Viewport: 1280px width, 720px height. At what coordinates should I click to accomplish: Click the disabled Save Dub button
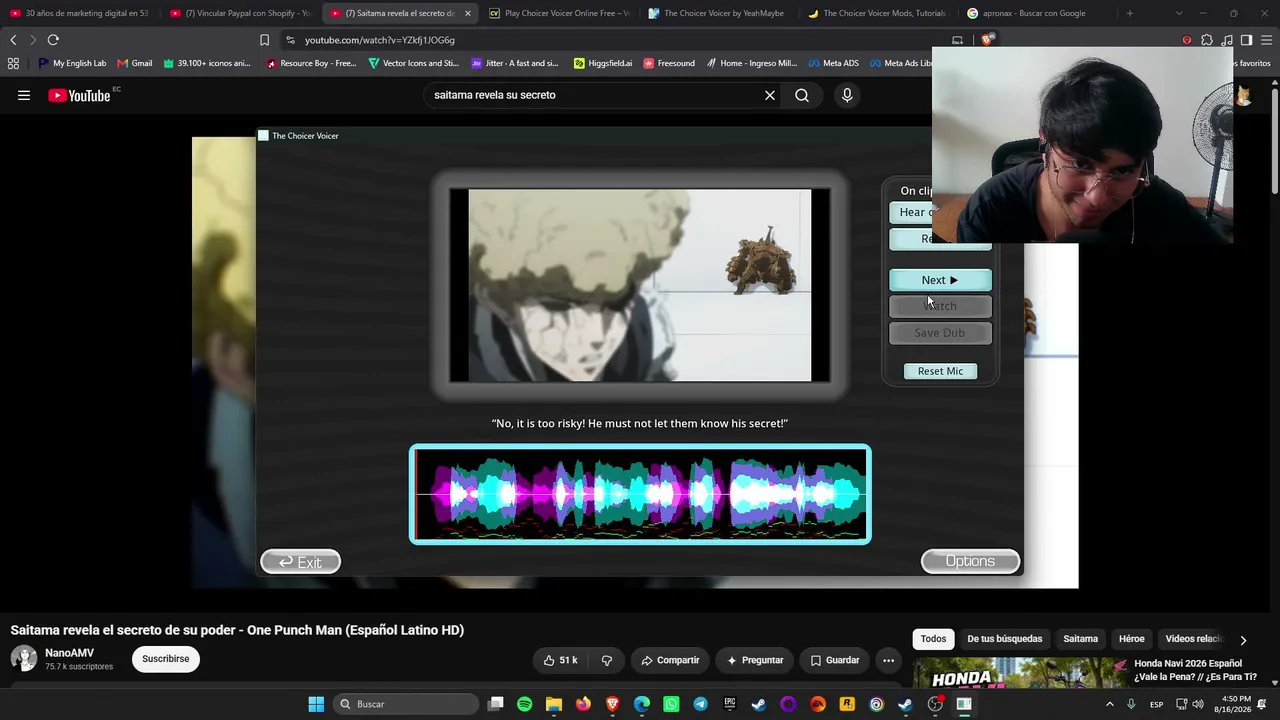pyautogui.click(x=940, y=333)
